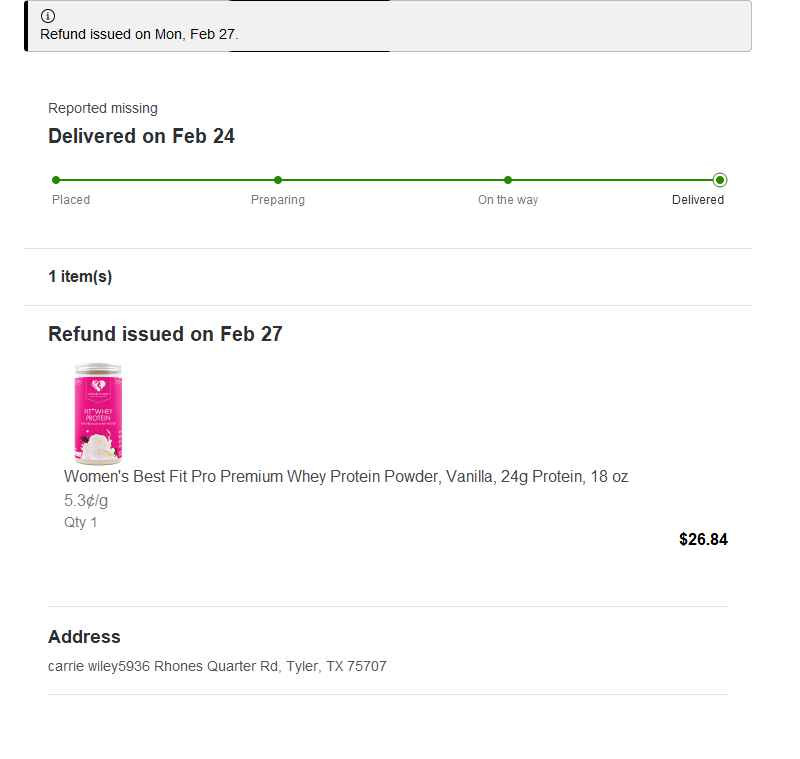The height and width of the screenshot is (759, 800).
Task: Click the "1 item(s)" count text
Action: point(80,277)
